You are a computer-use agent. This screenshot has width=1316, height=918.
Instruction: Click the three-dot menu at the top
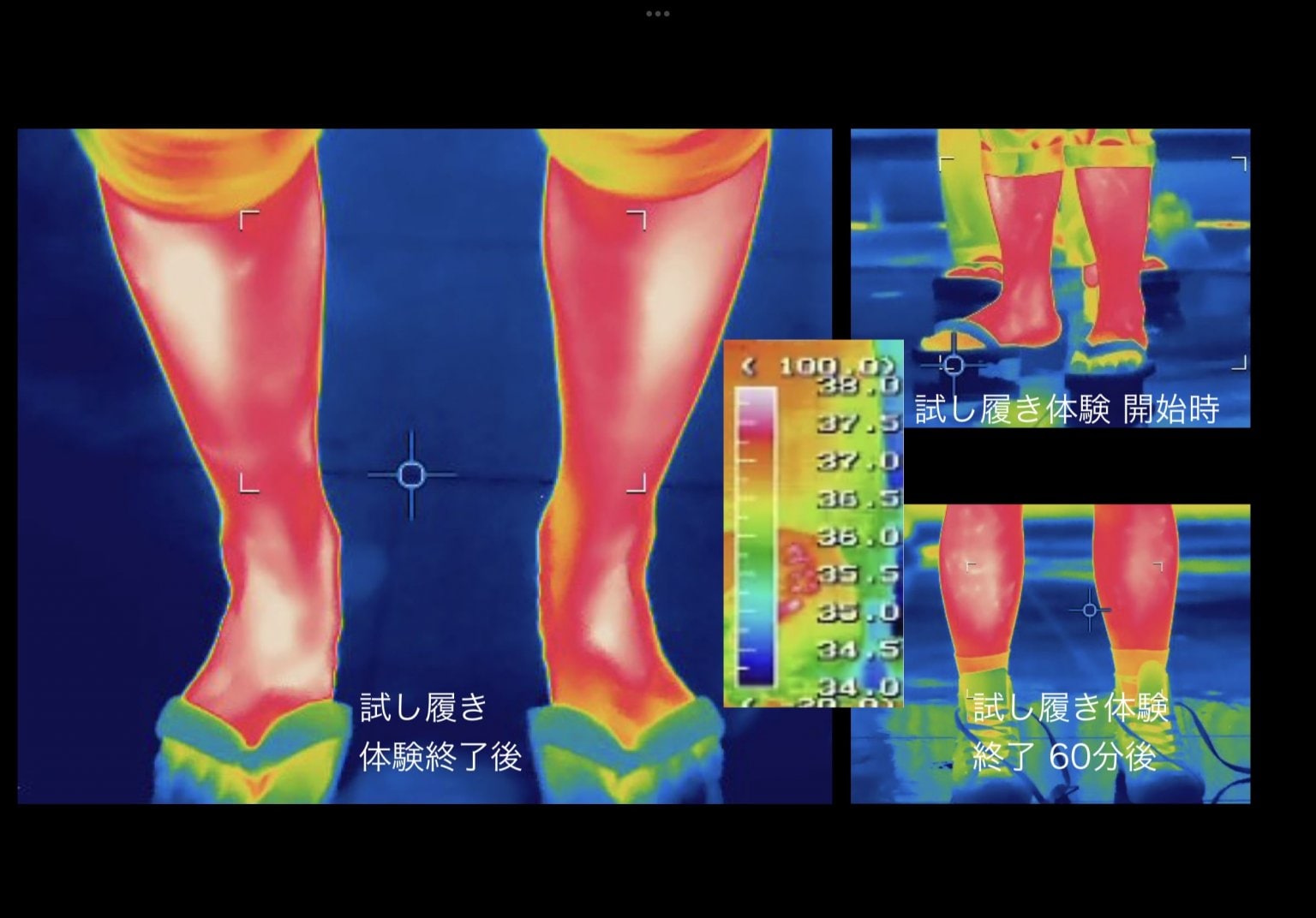click(x=658, y=13)
